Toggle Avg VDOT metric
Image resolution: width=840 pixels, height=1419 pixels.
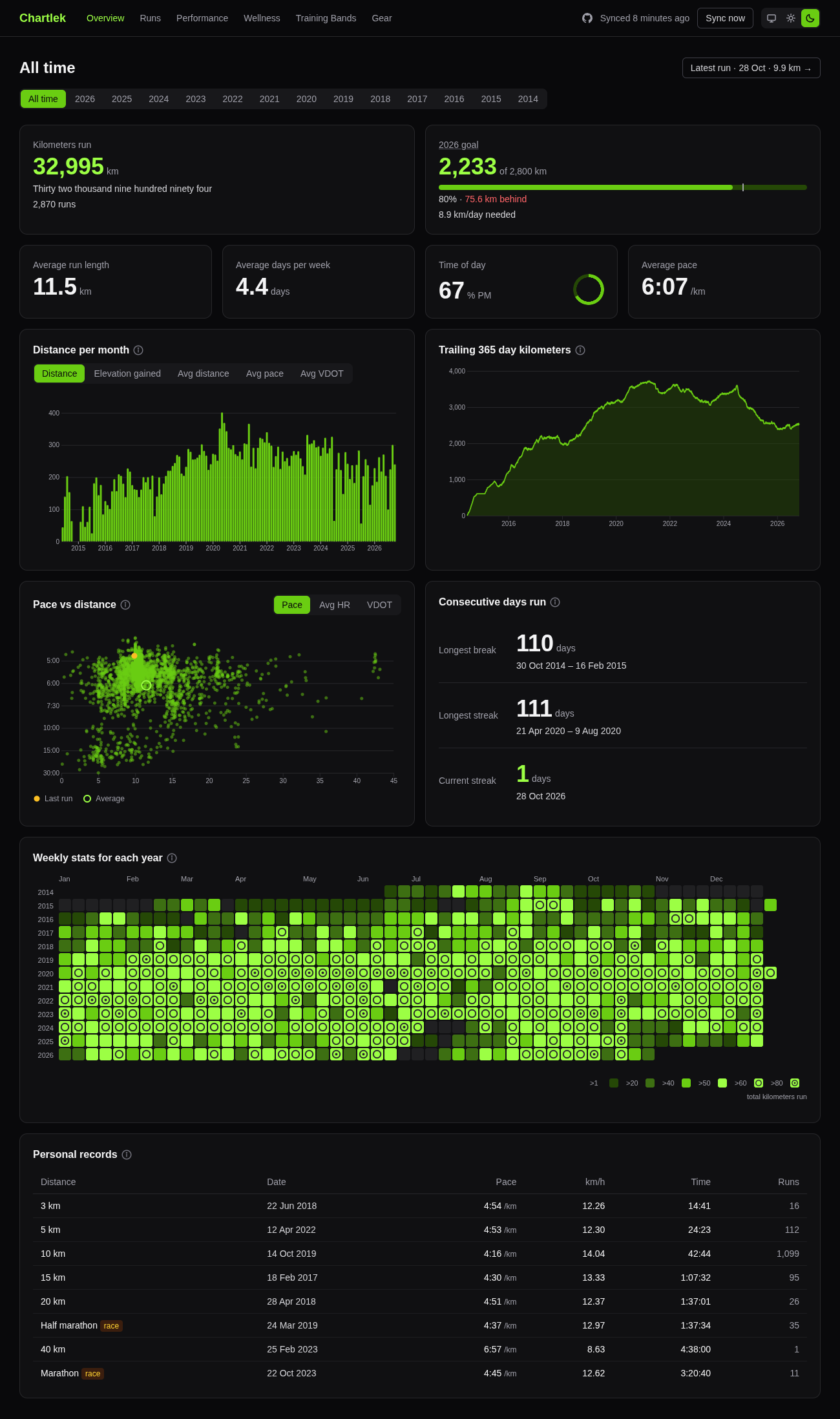(x=322, y=373)
